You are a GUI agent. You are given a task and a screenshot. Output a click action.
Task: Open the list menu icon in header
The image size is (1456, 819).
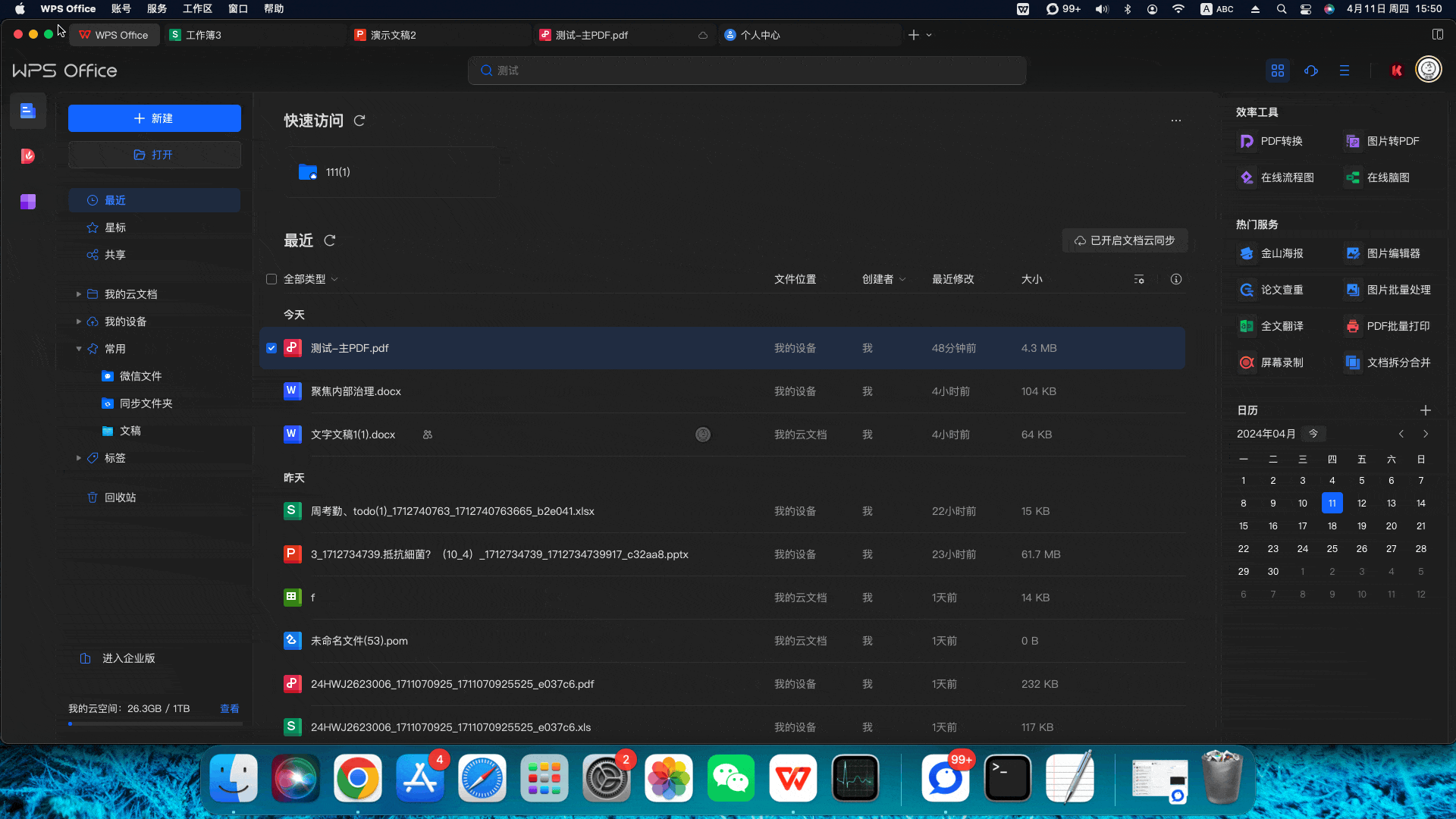[1345, 71]
